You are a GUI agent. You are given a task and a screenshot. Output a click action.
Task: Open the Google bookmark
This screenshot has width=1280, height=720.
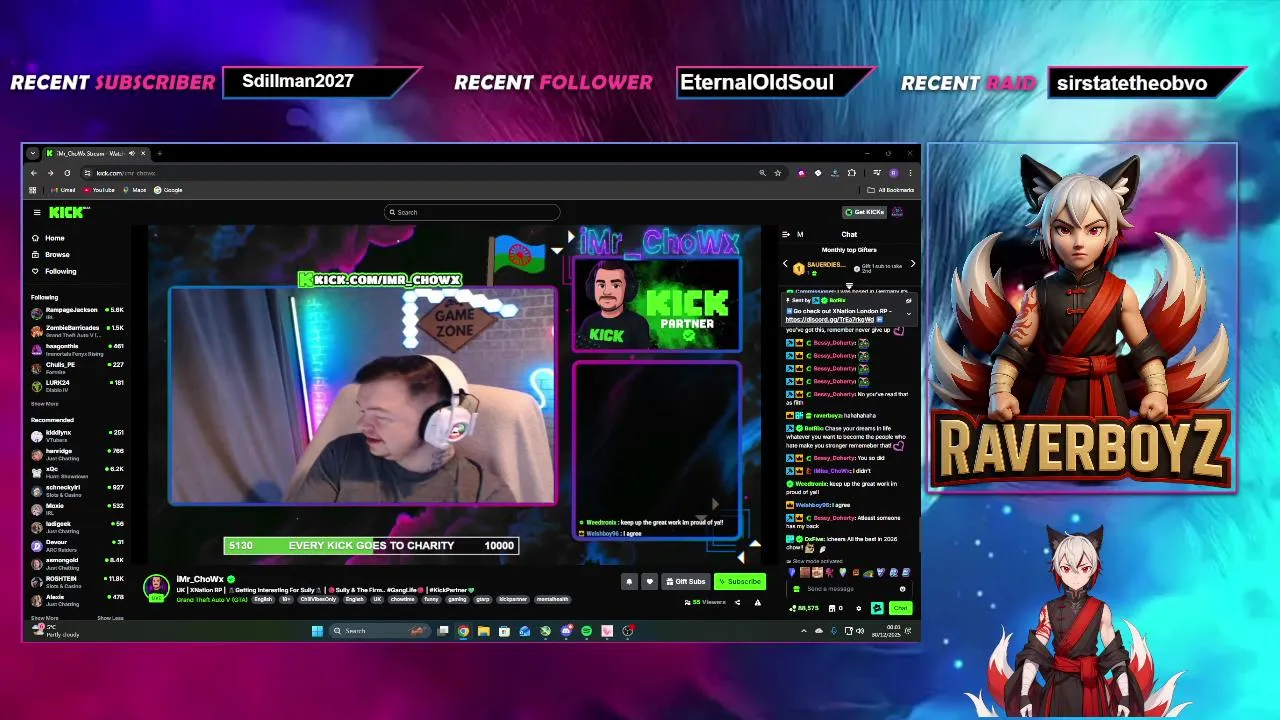pyautogui.click(x=168, y=190)
